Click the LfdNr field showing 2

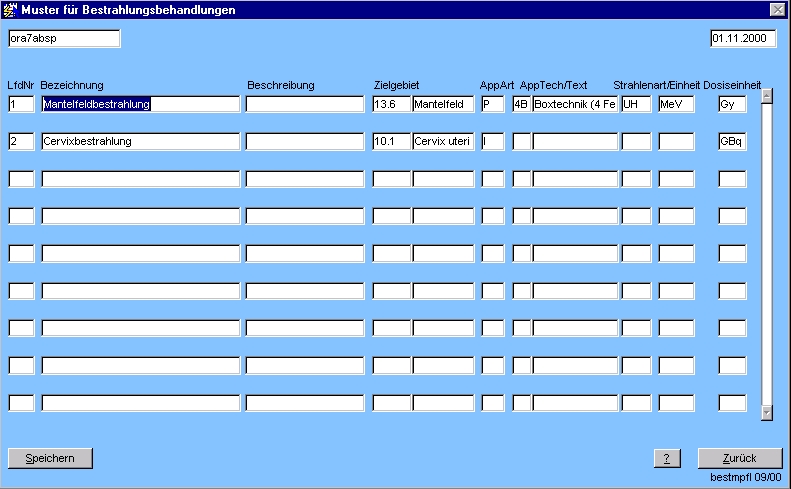[x=21, y=142]
